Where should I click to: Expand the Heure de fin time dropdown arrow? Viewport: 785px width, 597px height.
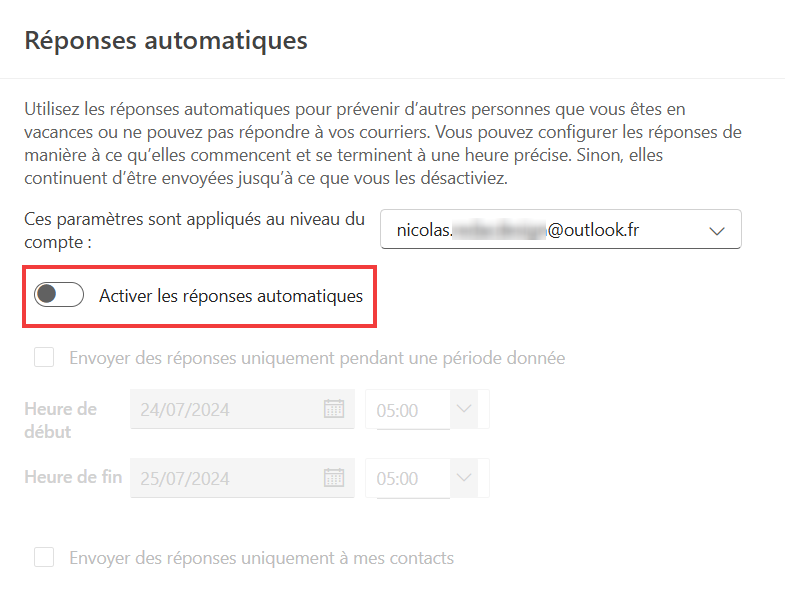coord(464,477)
